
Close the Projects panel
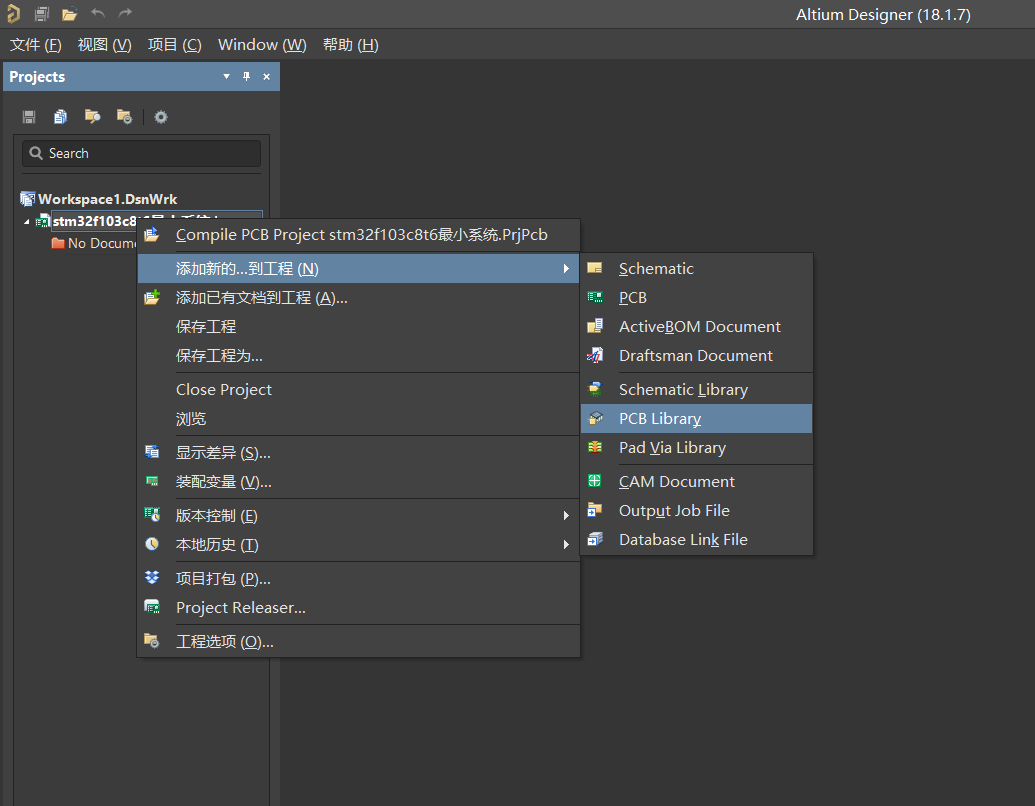(267, 77)
